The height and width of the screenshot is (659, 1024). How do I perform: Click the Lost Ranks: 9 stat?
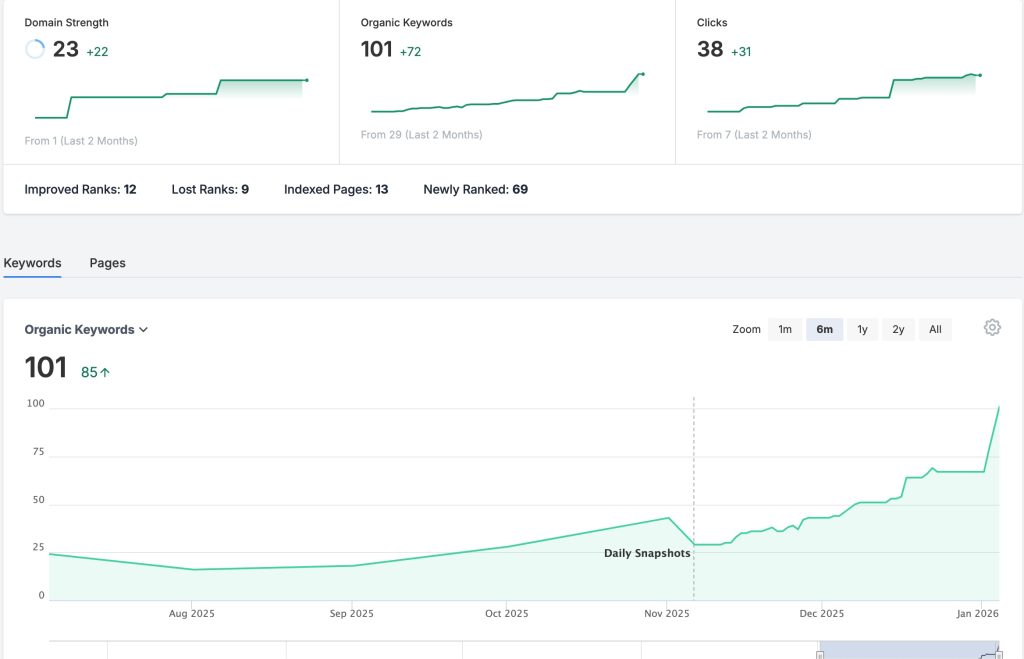pyautogui.click(x=210, y=189)
